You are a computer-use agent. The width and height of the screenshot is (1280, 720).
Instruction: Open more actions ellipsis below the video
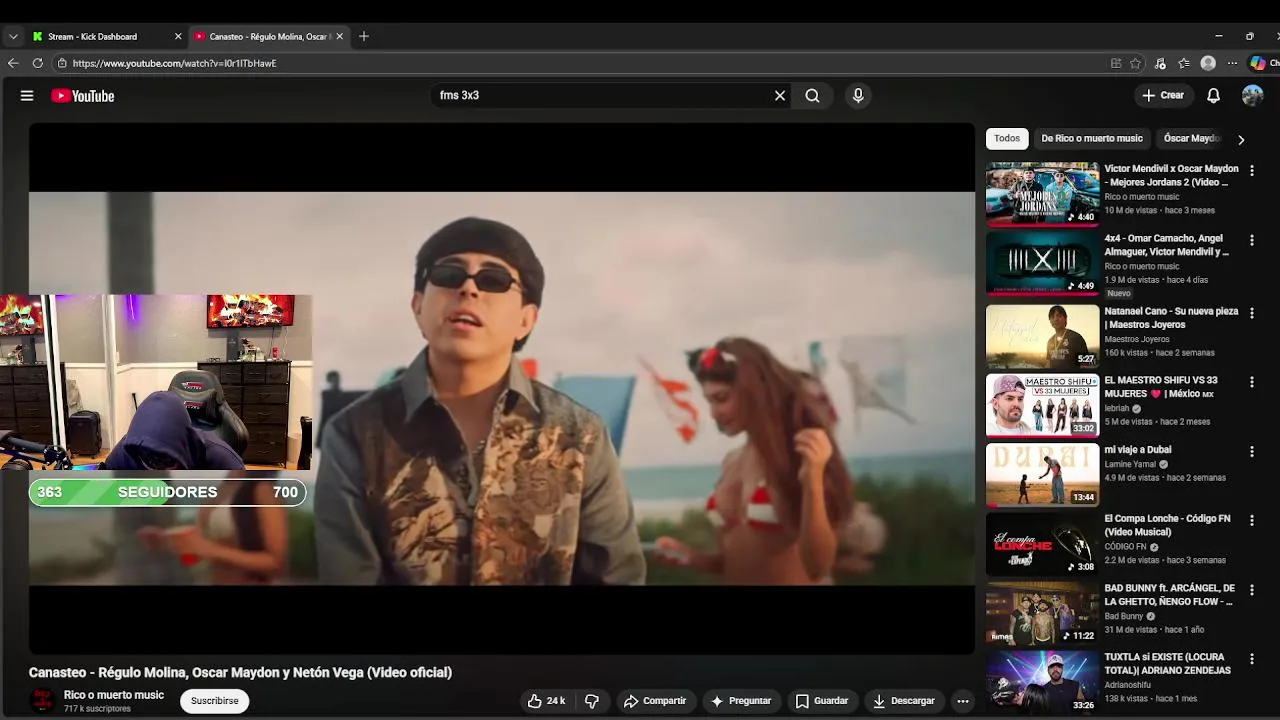coord(963,701)
